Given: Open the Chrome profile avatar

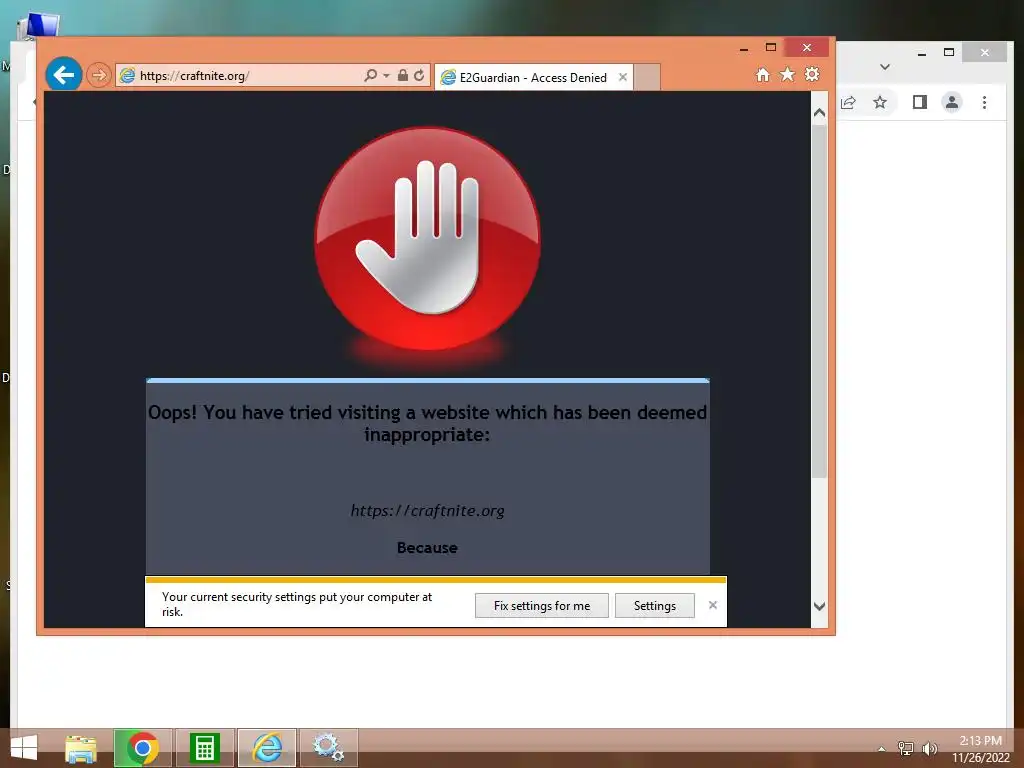Looking at the screenshot, I should (x=952, y=103).
